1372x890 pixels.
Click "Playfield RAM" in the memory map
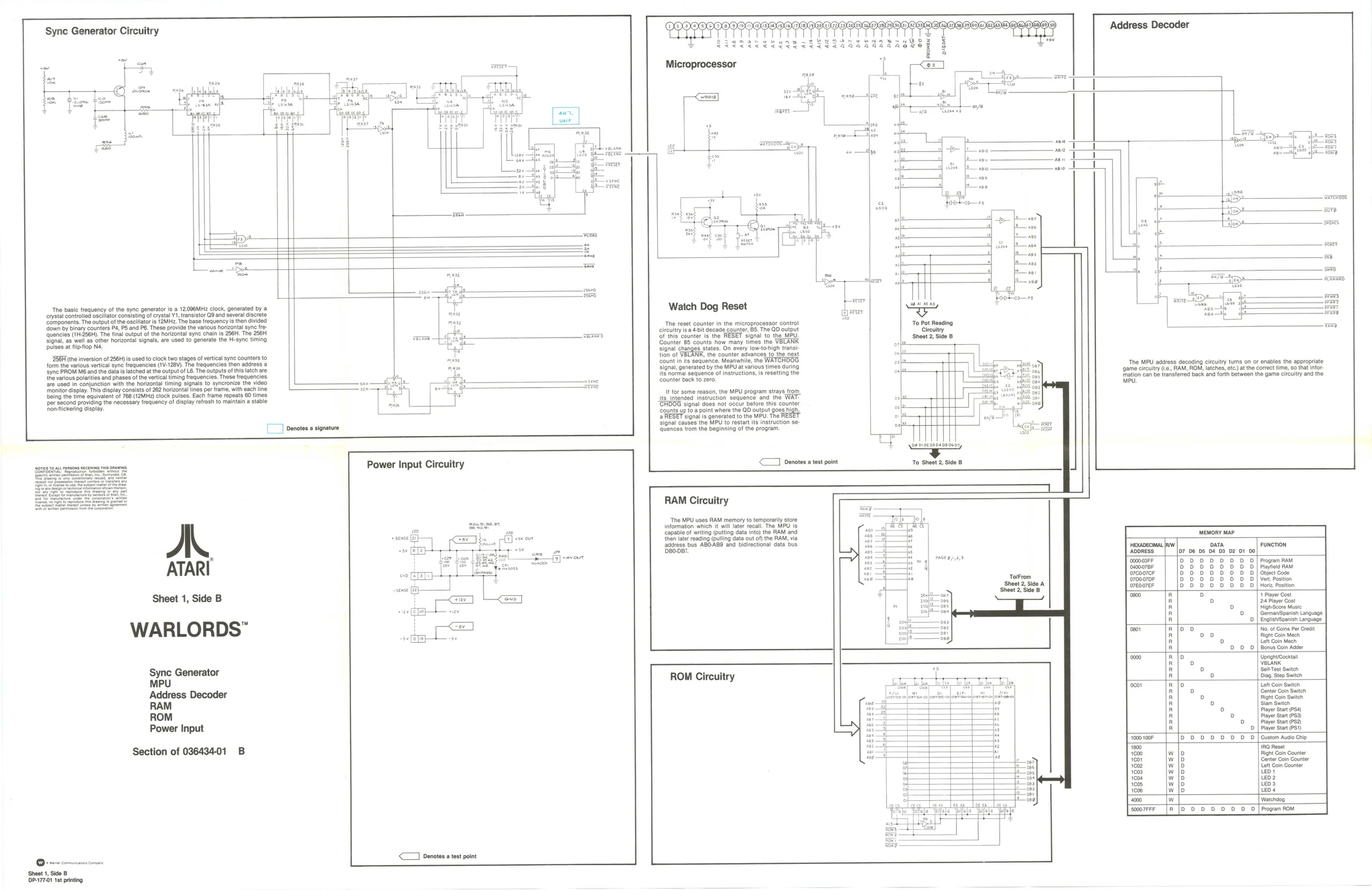point(1277,567)
